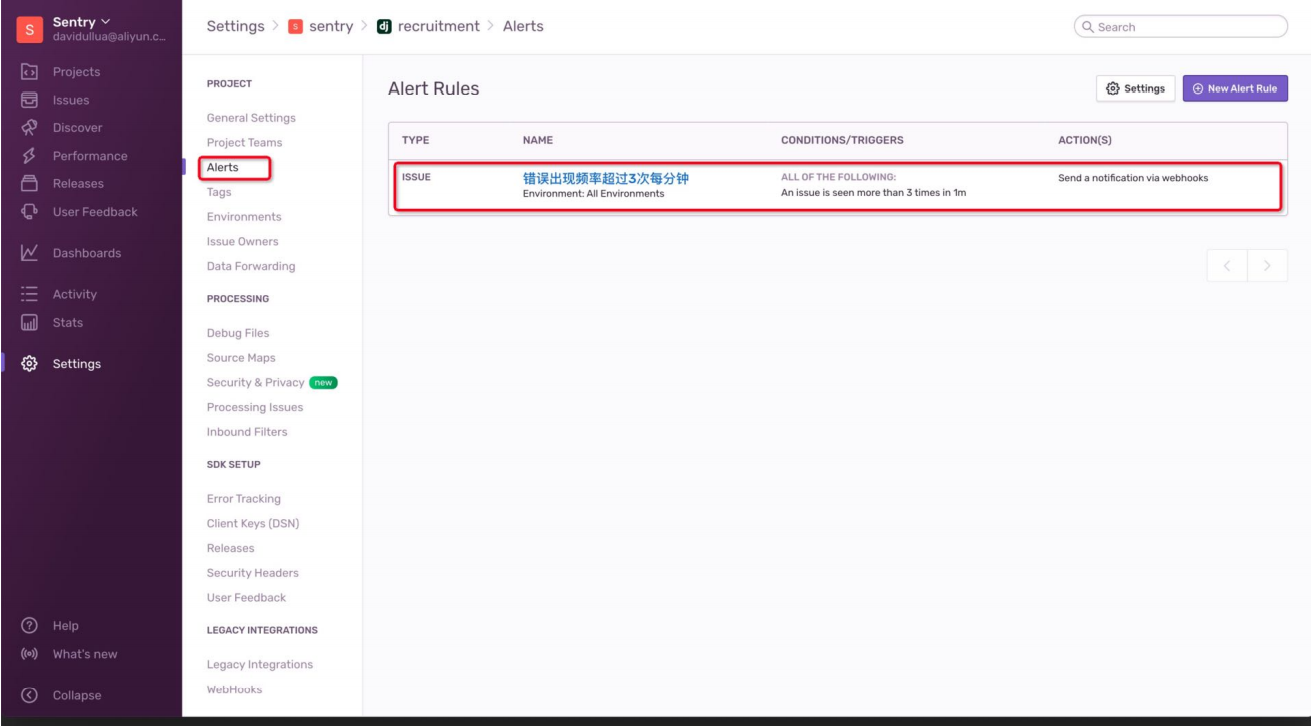
Task: Click the Help question mark icon
Action: click(x=30, y=626)
